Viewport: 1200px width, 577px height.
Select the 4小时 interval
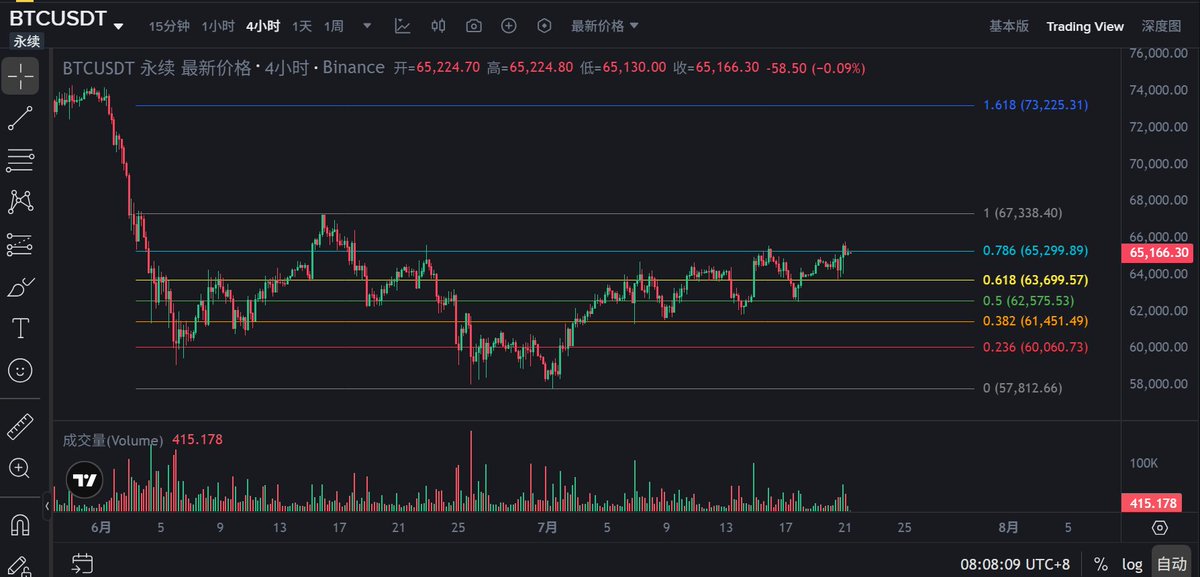point(263,26)
